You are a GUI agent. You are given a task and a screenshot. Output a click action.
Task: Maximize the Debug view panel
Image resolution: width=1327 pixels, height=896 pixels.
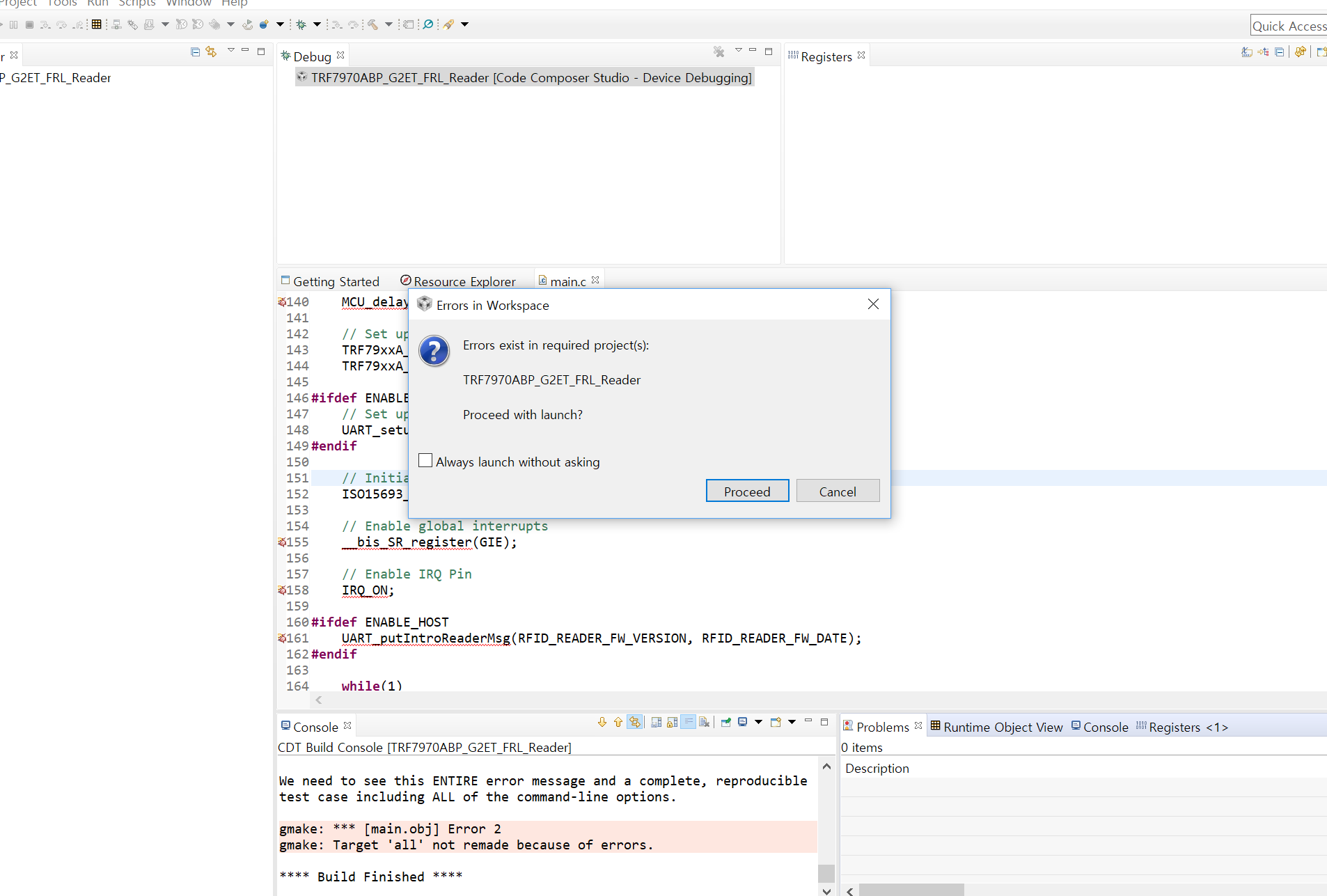(769, 52)
